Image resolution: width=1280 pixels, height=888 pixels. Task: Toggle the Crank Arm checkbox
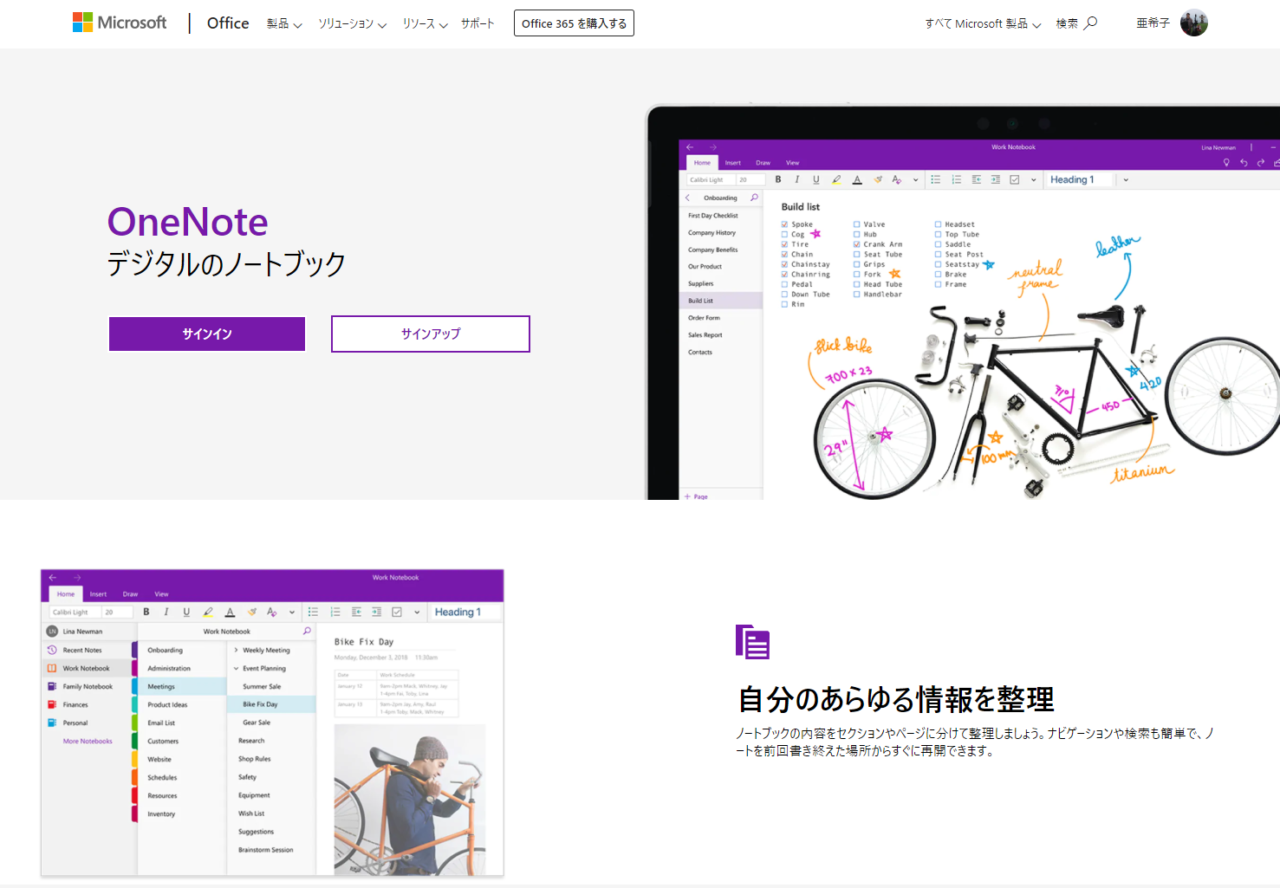857,245
